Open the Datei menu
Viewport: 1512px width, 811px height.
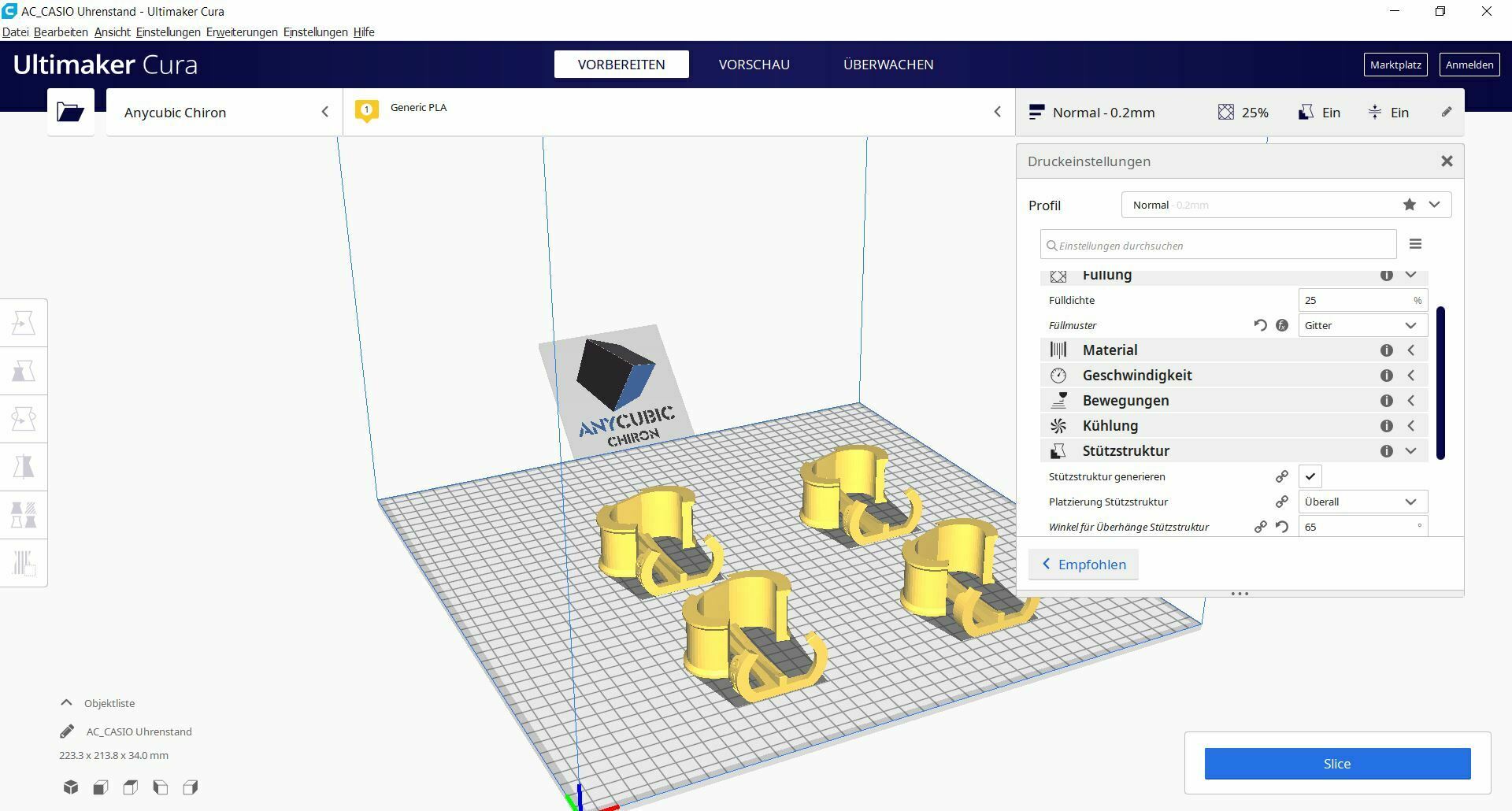(x=15, y=32)
